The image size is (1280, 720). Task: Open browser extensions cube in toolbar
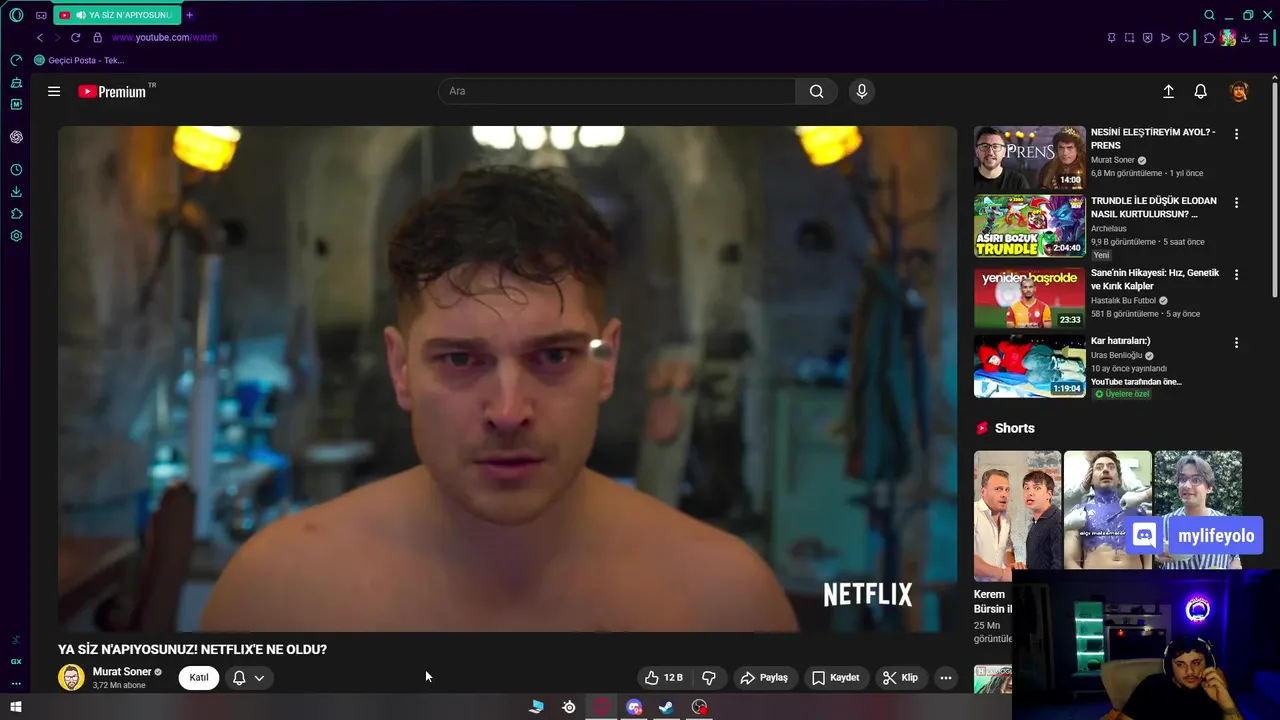tap(1209, 38)
